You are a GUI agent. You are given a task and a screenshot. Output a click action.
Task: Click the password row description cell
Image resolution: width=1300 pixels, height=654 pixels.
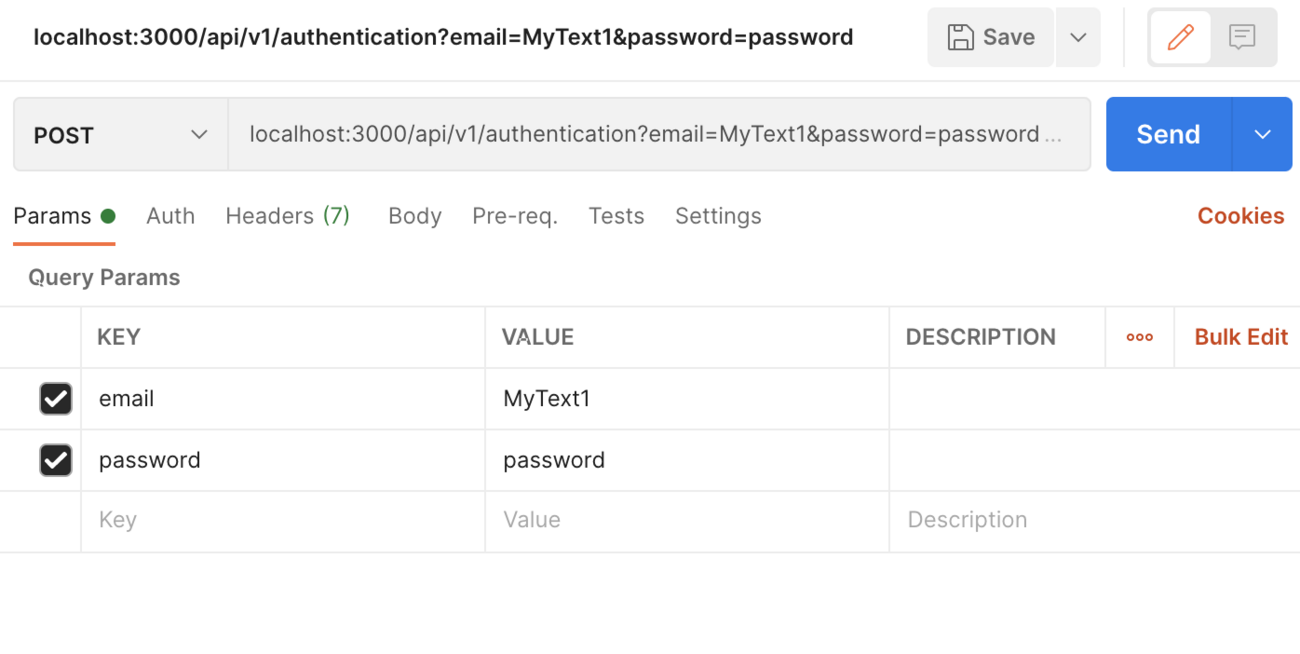(1095, 460)
